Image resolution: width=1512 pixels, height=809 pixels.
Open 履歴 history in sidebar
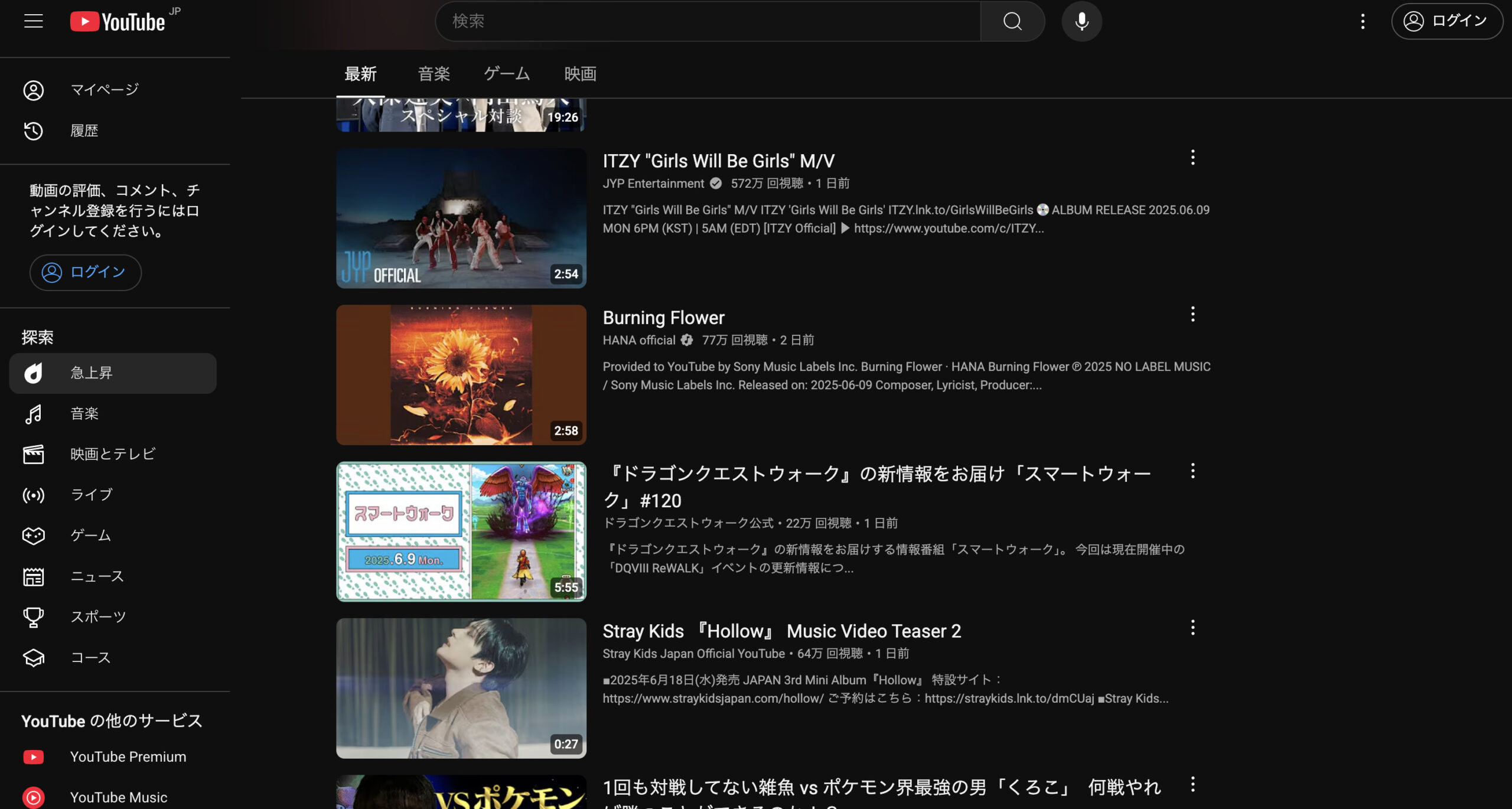pos(113,131)
